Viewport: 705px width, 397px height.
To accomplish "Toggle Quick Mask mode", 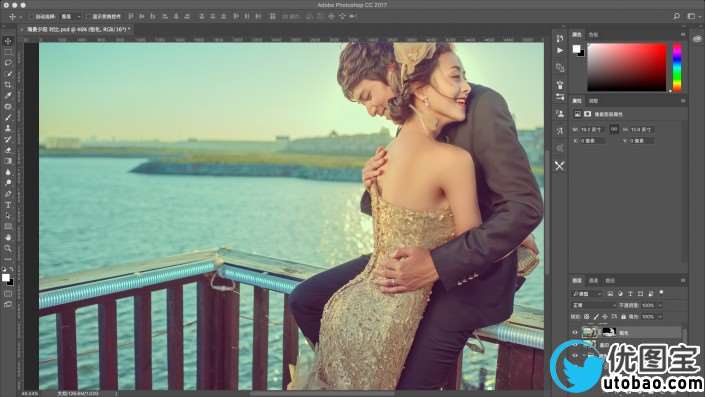I will point(8,294).
